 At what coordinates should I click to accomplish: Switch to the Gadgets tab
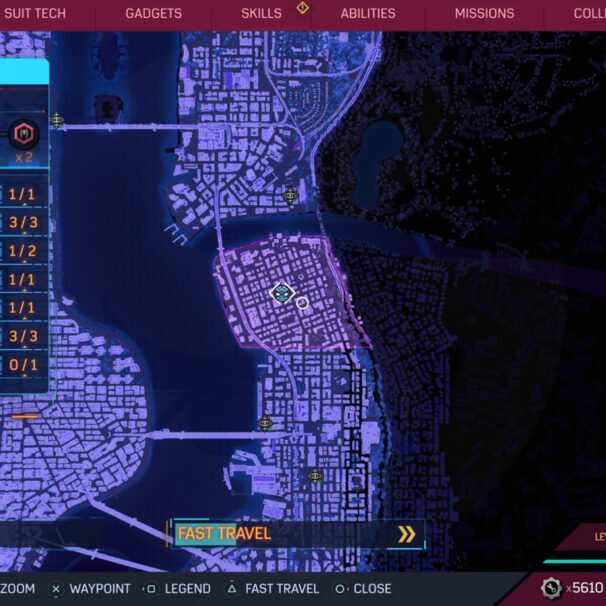coord(153,14)
